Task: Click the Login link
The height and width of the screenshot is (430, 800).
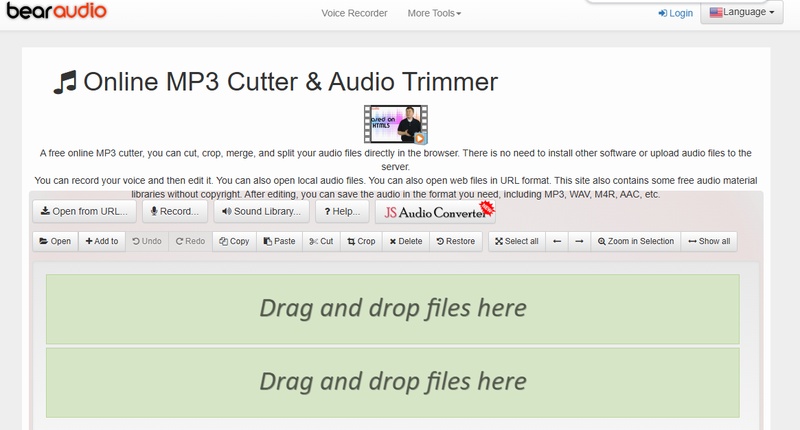Action: [x=675, y=13]
